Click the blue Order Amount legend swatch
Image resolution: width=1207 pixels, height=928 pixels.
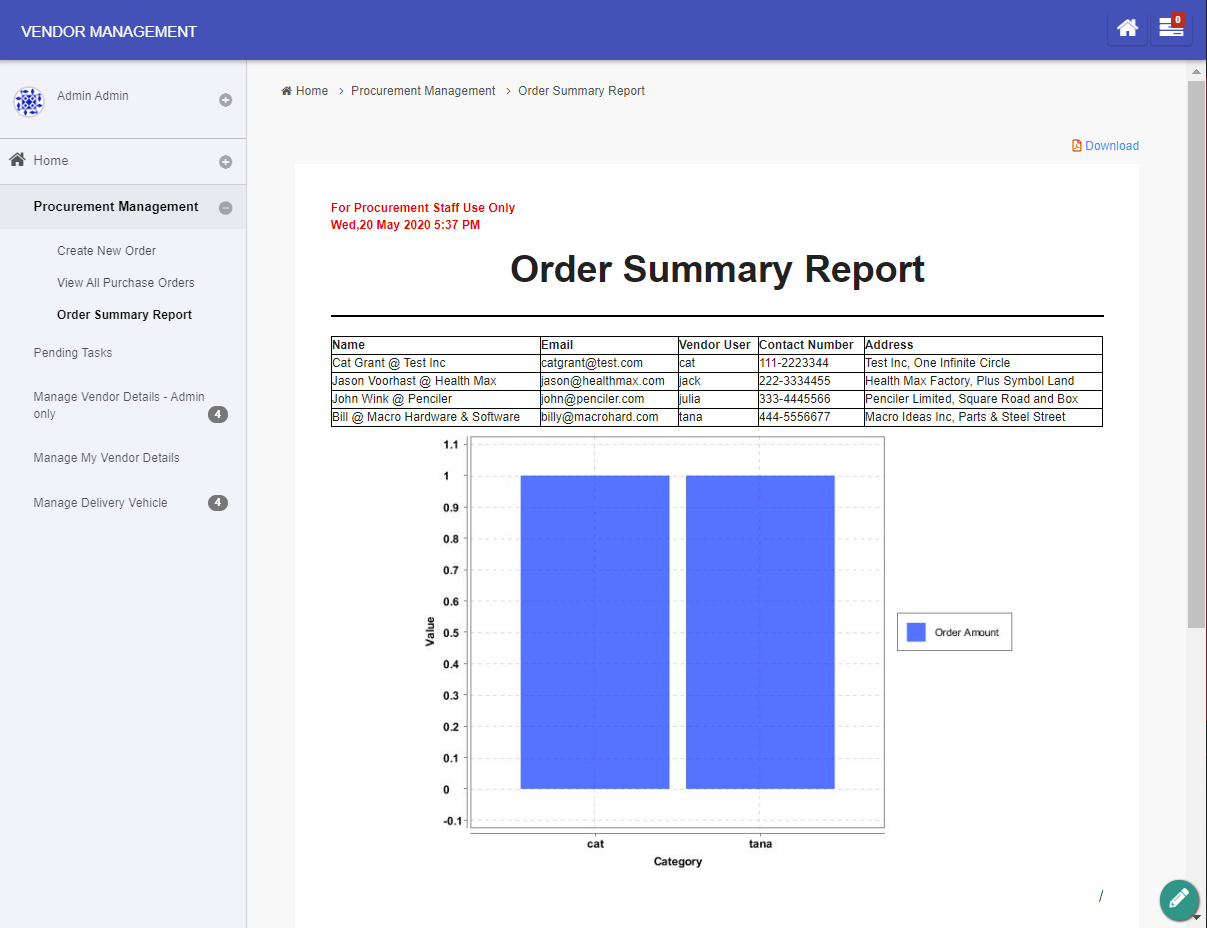pos(916,632)
